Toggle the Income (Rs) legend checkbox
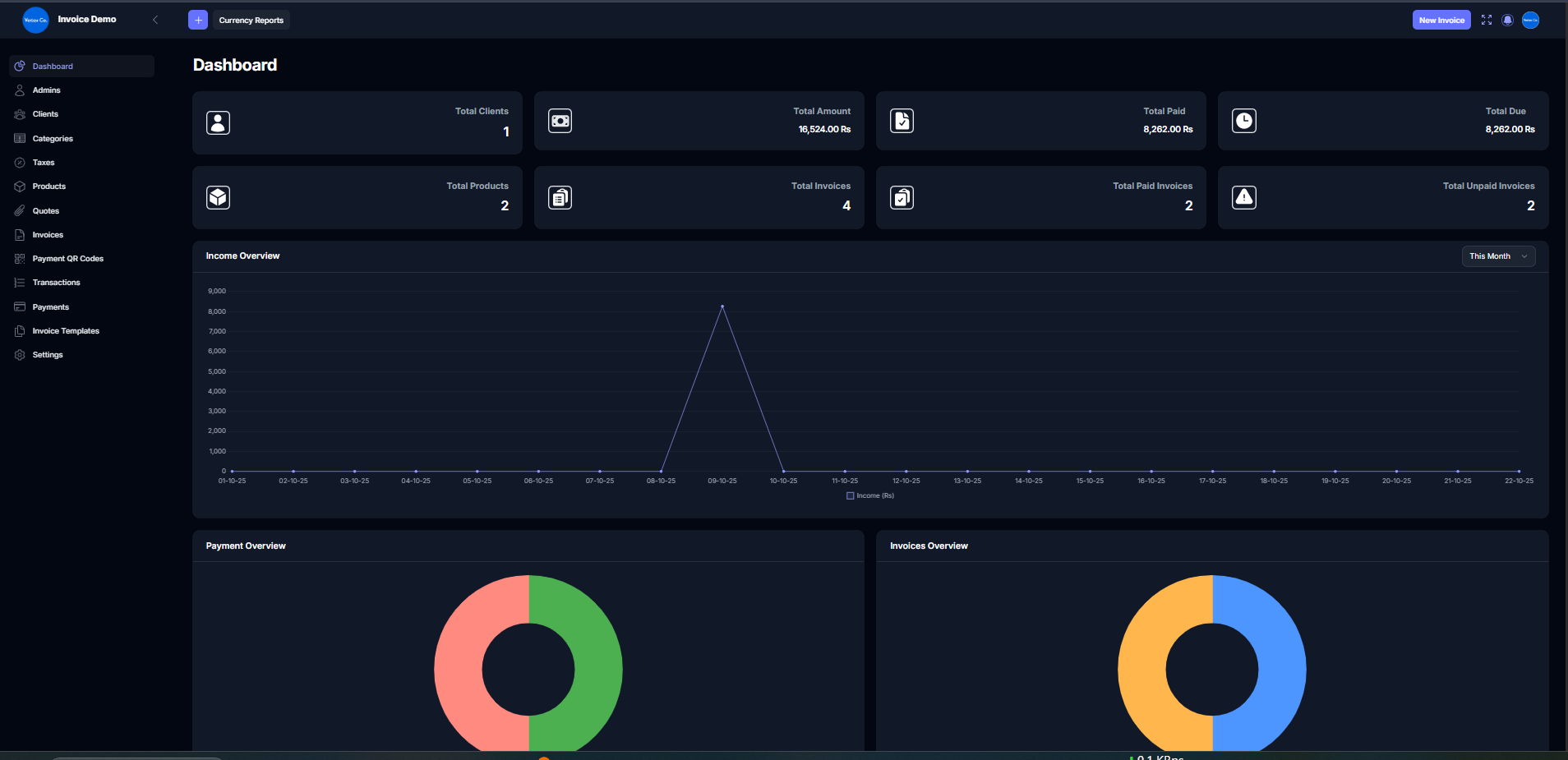The height and width of the screenshot is (760, 1568). (x=850, y=495)
